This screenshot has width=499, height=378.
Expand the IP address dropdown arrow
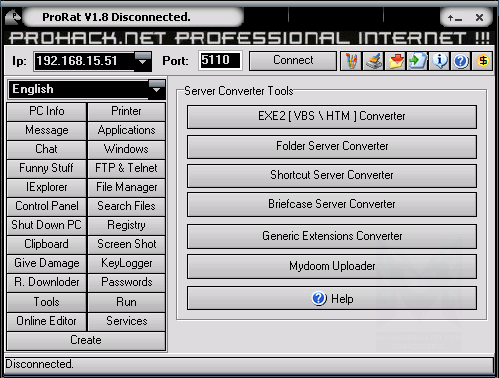click(x=142, y=61)
